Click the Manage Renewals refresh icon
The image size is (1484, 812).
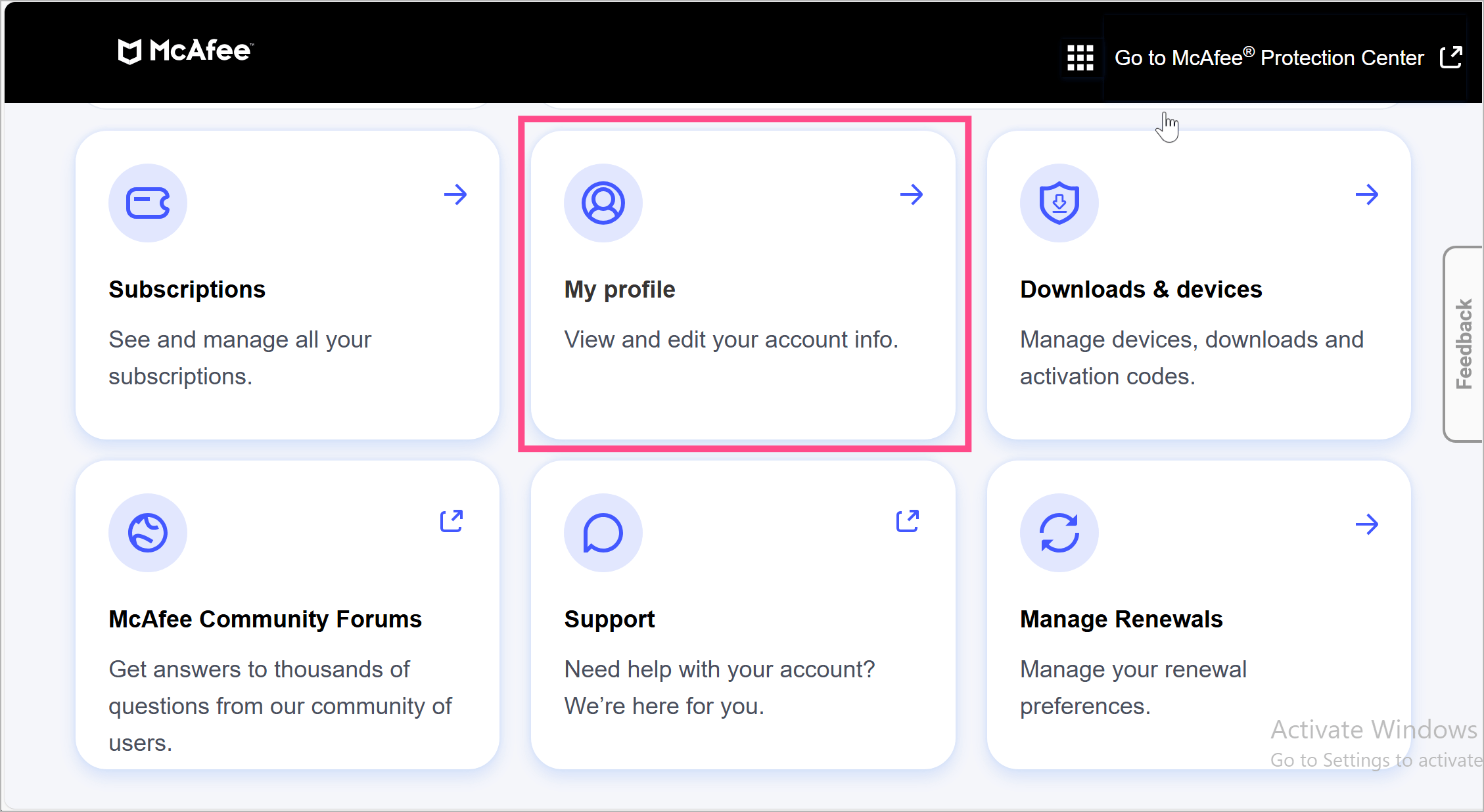pyautogui.click(x=1059, y=532)
